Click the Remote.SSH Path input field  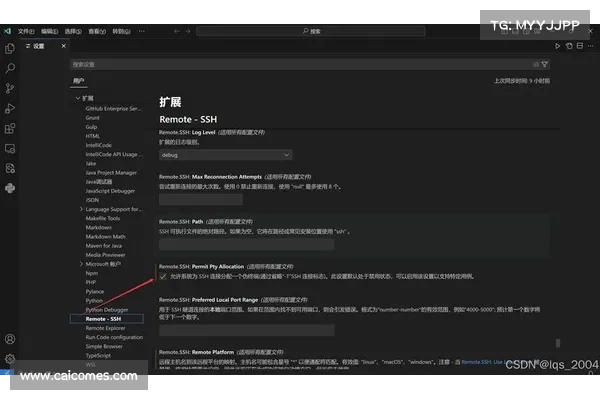point(246,245)
